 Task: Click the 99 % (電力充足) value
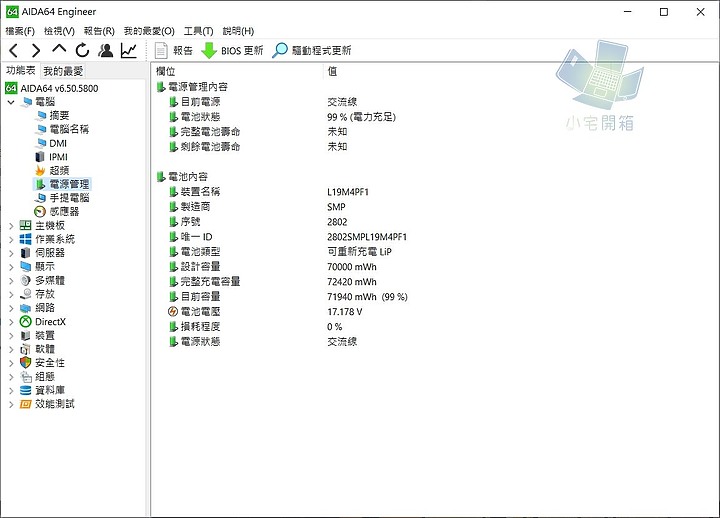[x=361, y=117]
